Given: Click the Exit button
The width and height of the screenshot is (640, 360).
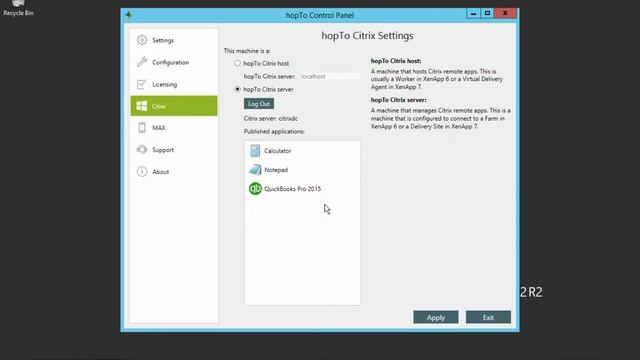Looking at the screenshot, I should [x=488, y=317].
